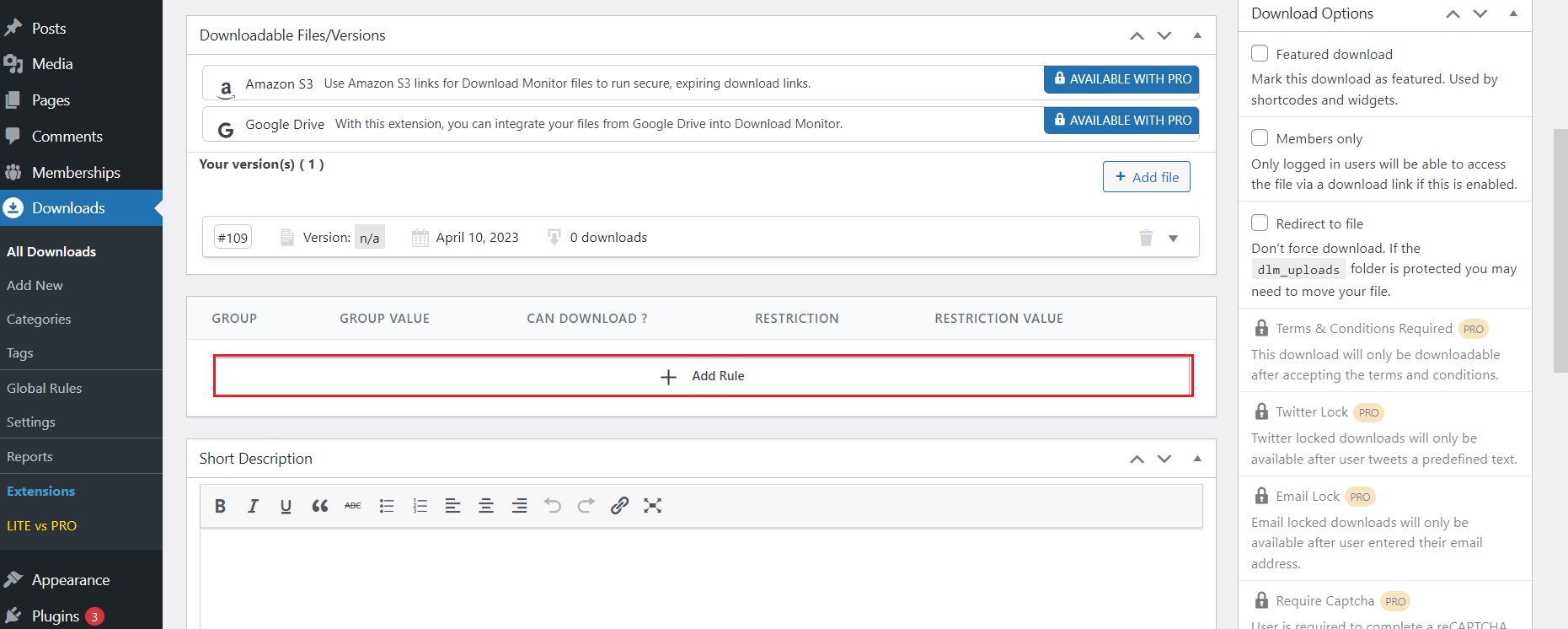This screenshot has width=1568, height=629.
Task: Redo edit in Short Description
Action: (x=586, y=506)
